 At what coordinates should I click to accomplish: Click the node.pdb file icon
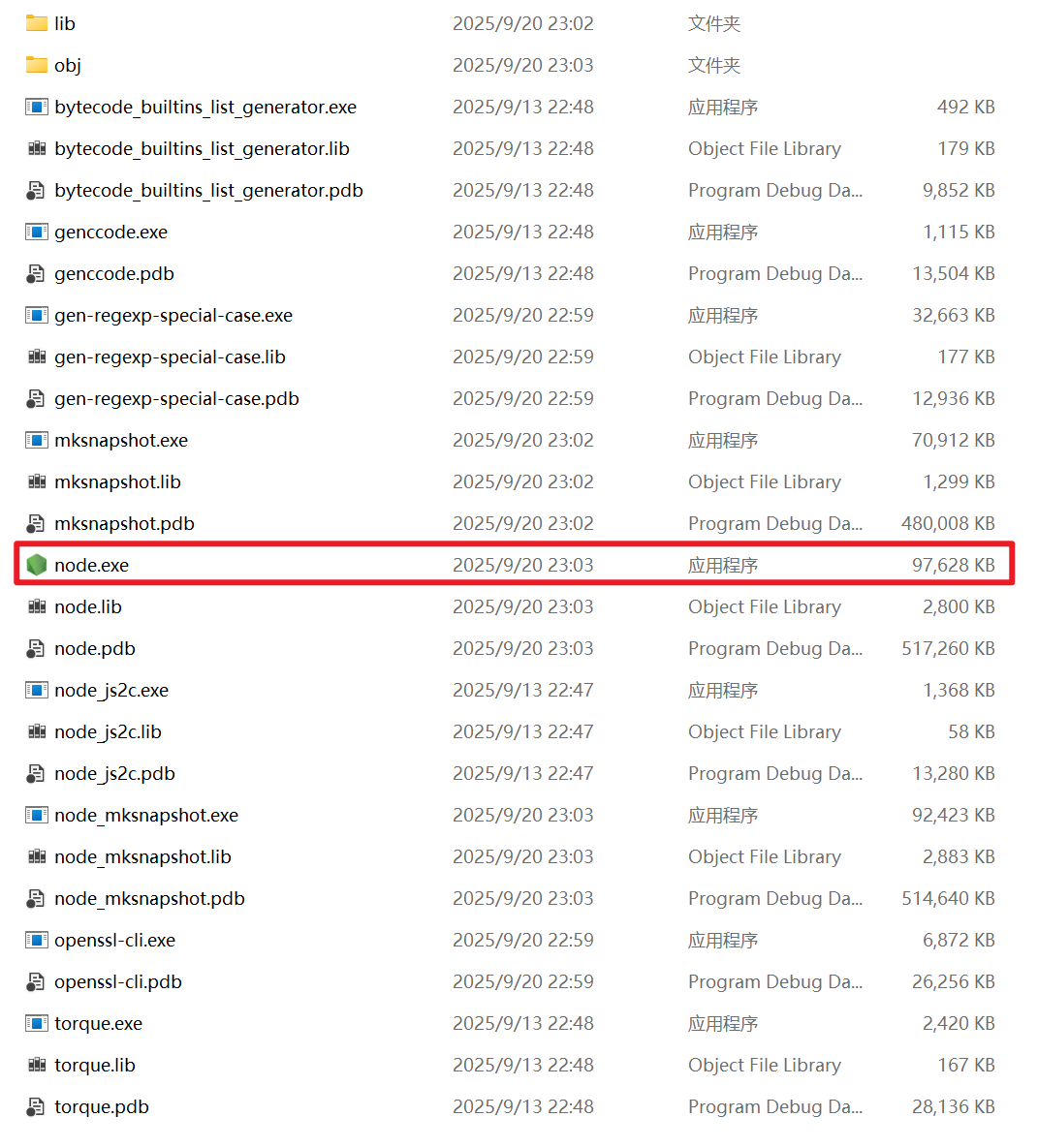coord(37,648)
